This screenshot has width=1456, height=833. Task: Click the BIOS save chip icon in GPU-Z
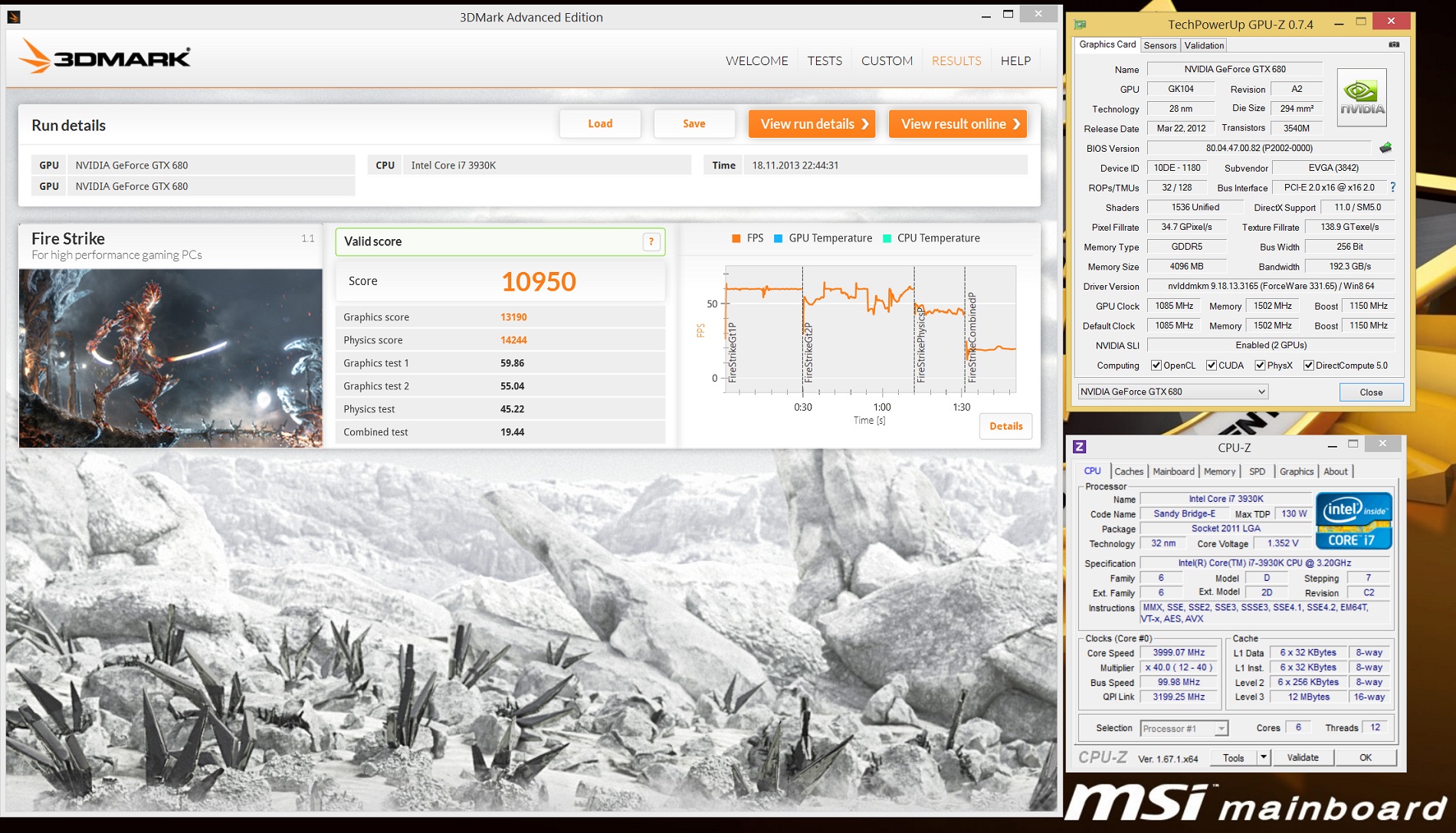click(x=1385, y=148)
